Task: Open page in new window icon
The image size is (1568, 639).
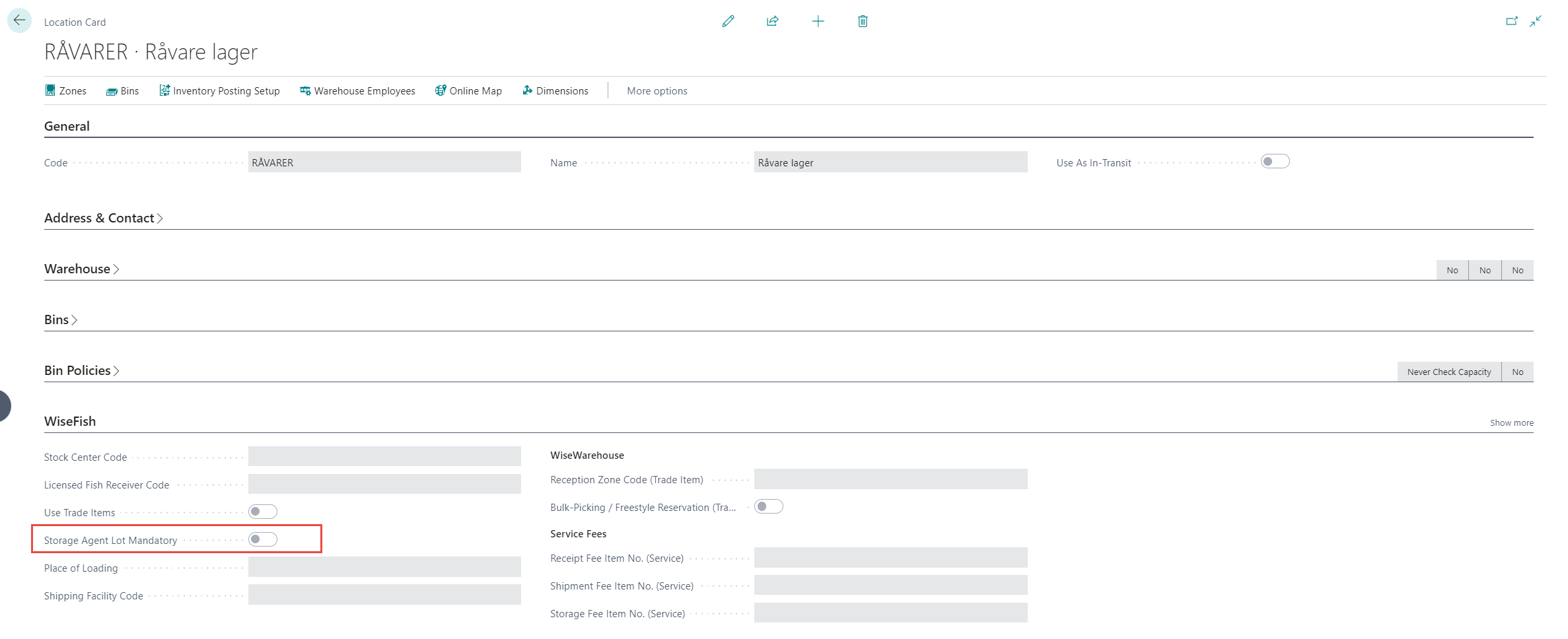Action: (x=1511, y=21)
